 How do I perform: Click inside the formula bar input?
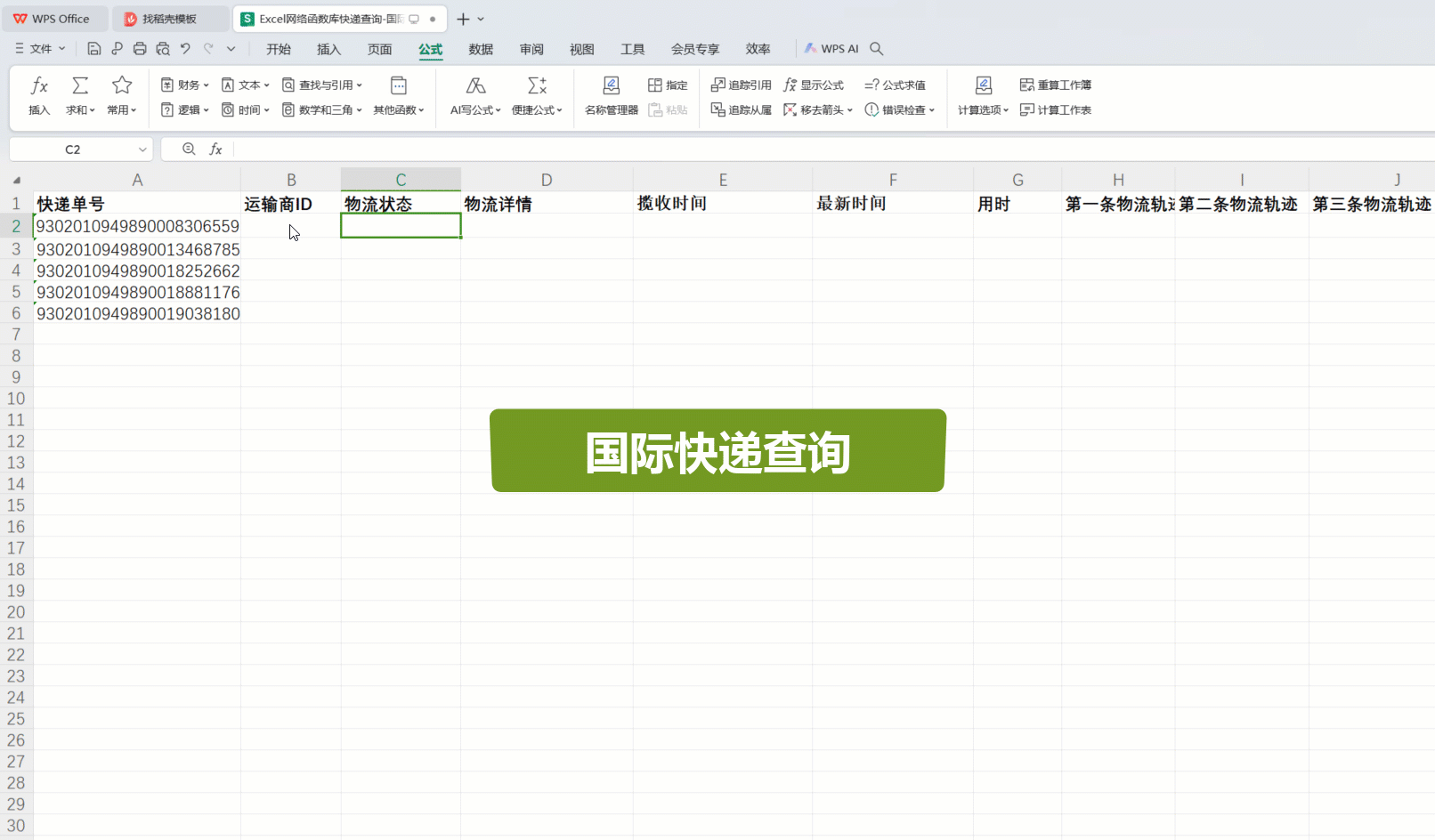pos(833,149)
